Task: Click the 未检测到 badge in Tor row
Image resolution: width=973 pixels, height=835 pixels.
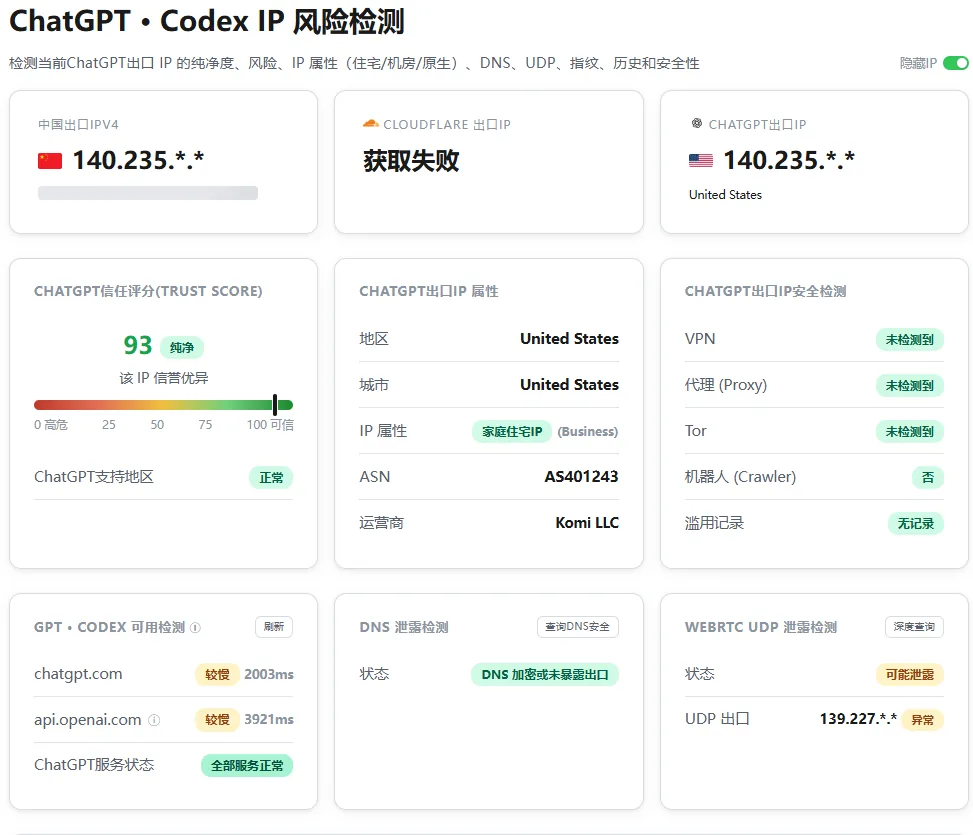Action: click(910, 432)
